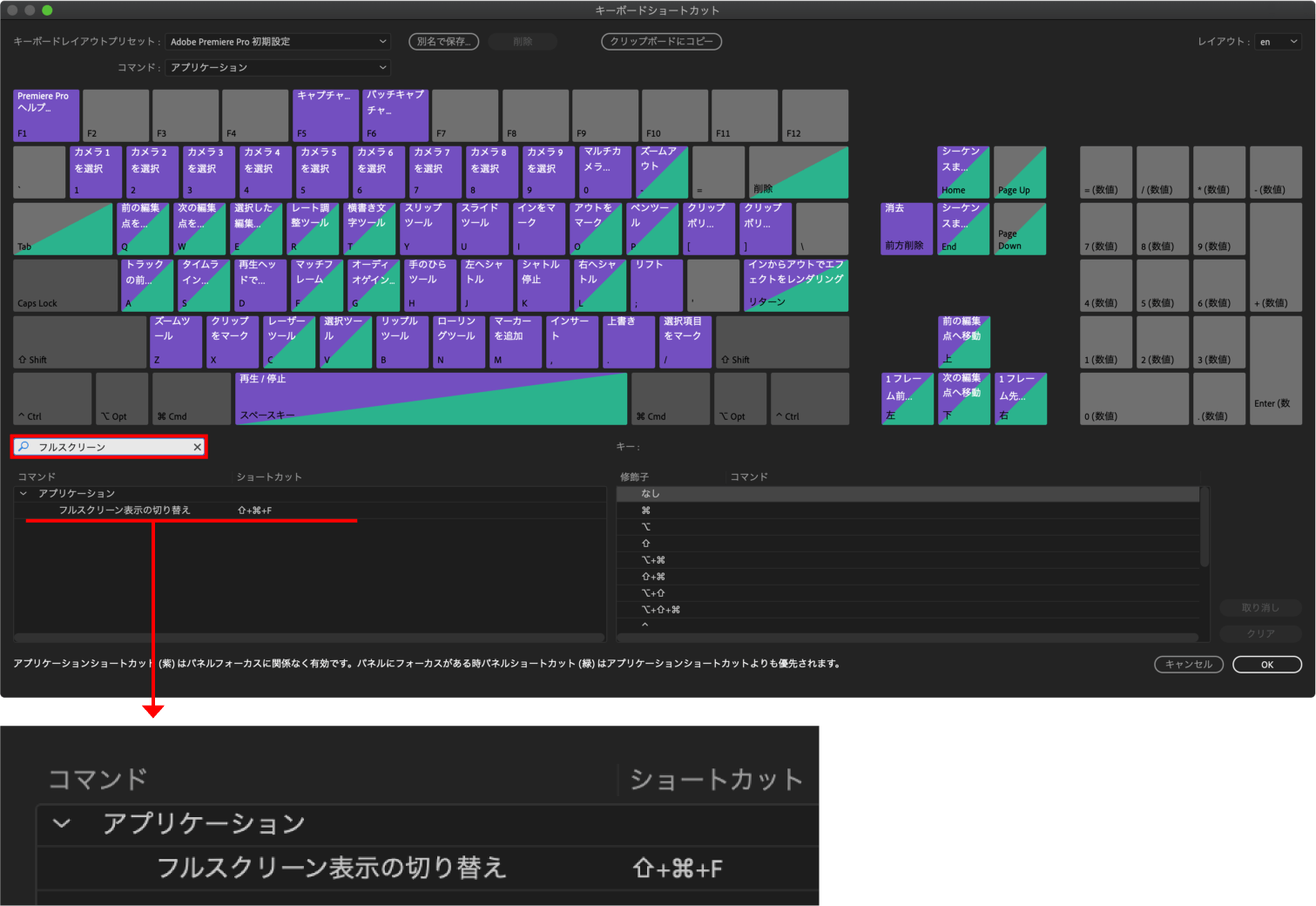The width and height of the screenshot is (1316, 906).
Task: Click the Q 前の編集点 key
Action: click(x=145, y=228)
